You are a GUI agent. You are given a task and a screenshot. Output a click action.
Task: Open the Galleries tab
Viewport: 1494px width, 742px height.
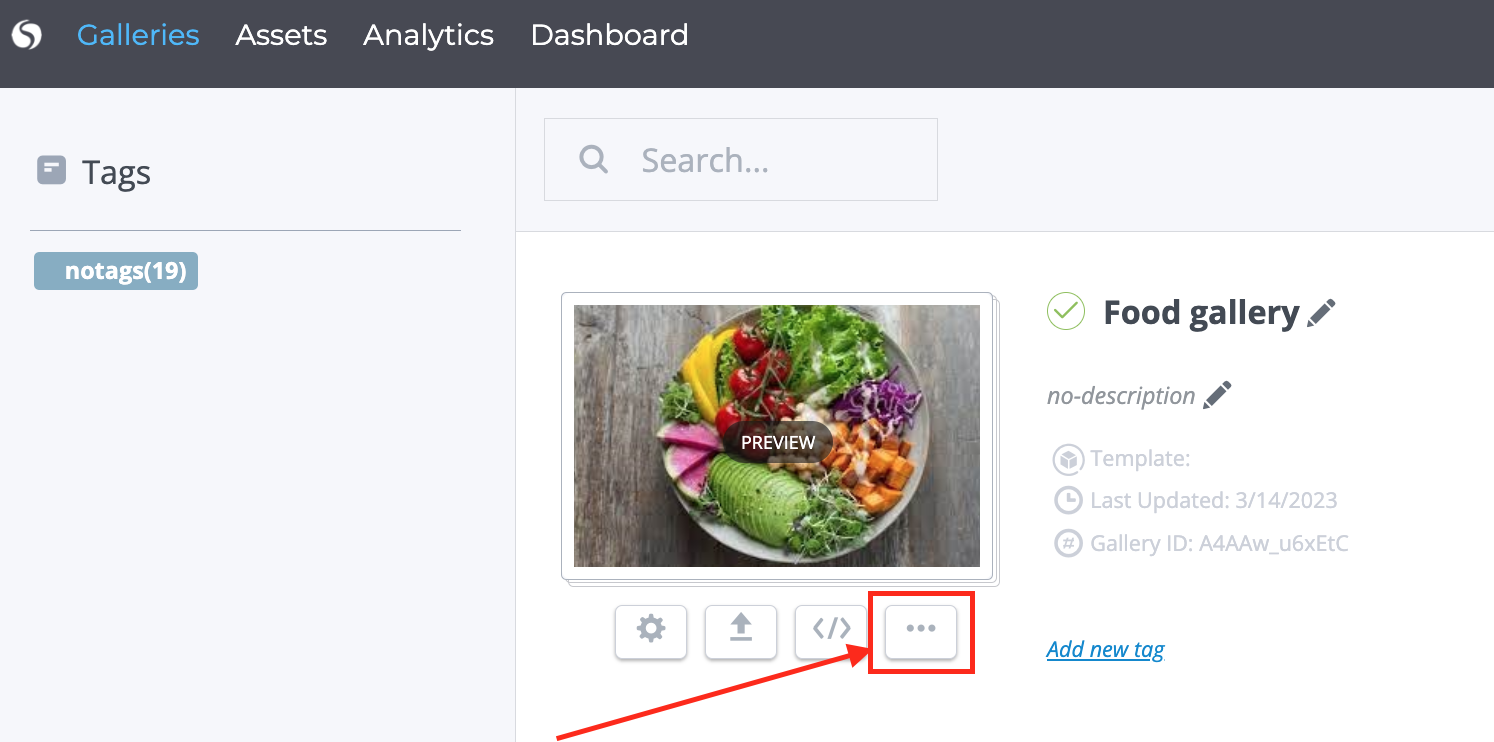[x=138, y=35]
